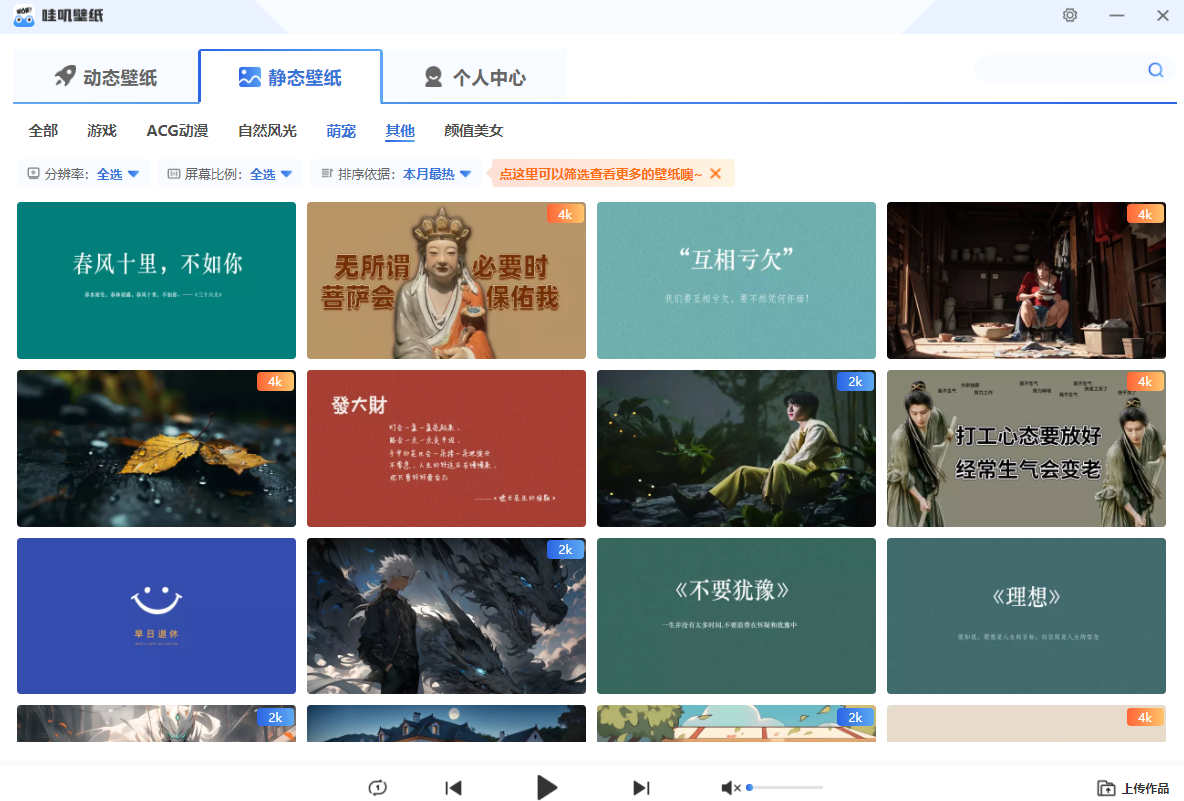The width and height of the screenshot is (1184, 801).
Task: Click the next wallpaper skip icon
Action: 641,787
